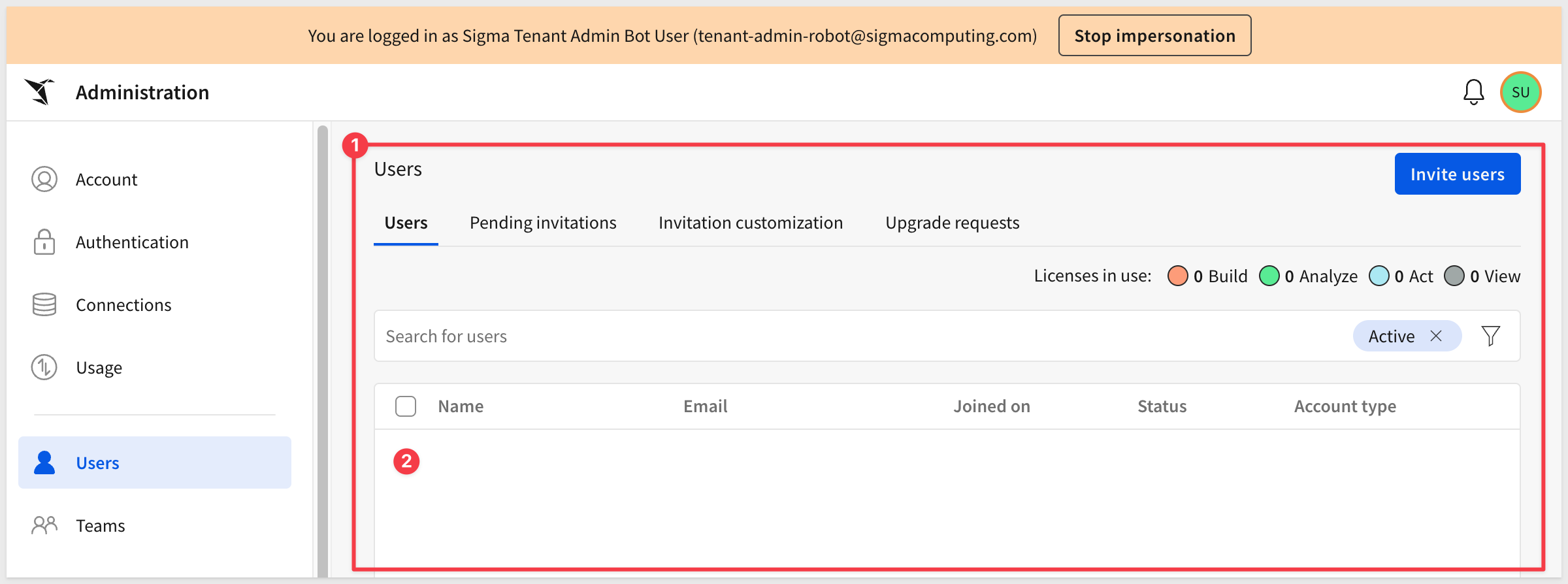Screen dimensions: 1568x584
Task: Remove the Active filter chip
Action: [1436, 336]
